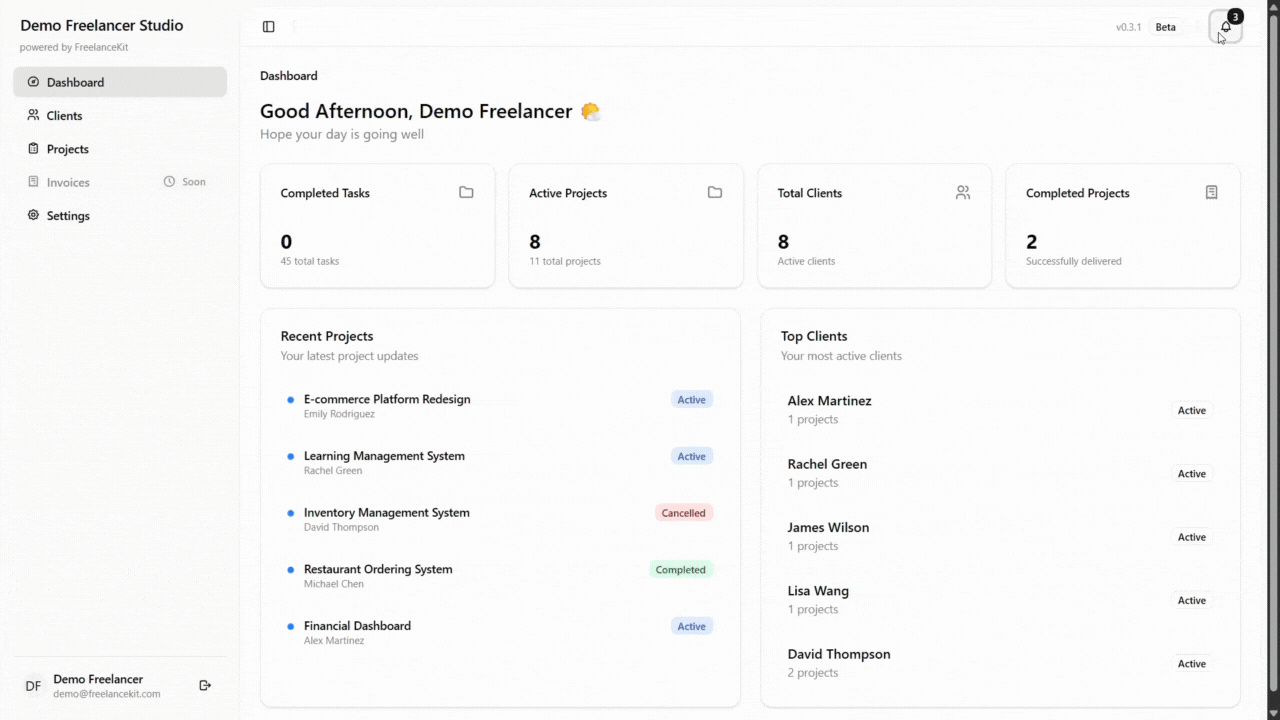Click the logout icon next to Demo Freelancer

pos(205,685)
